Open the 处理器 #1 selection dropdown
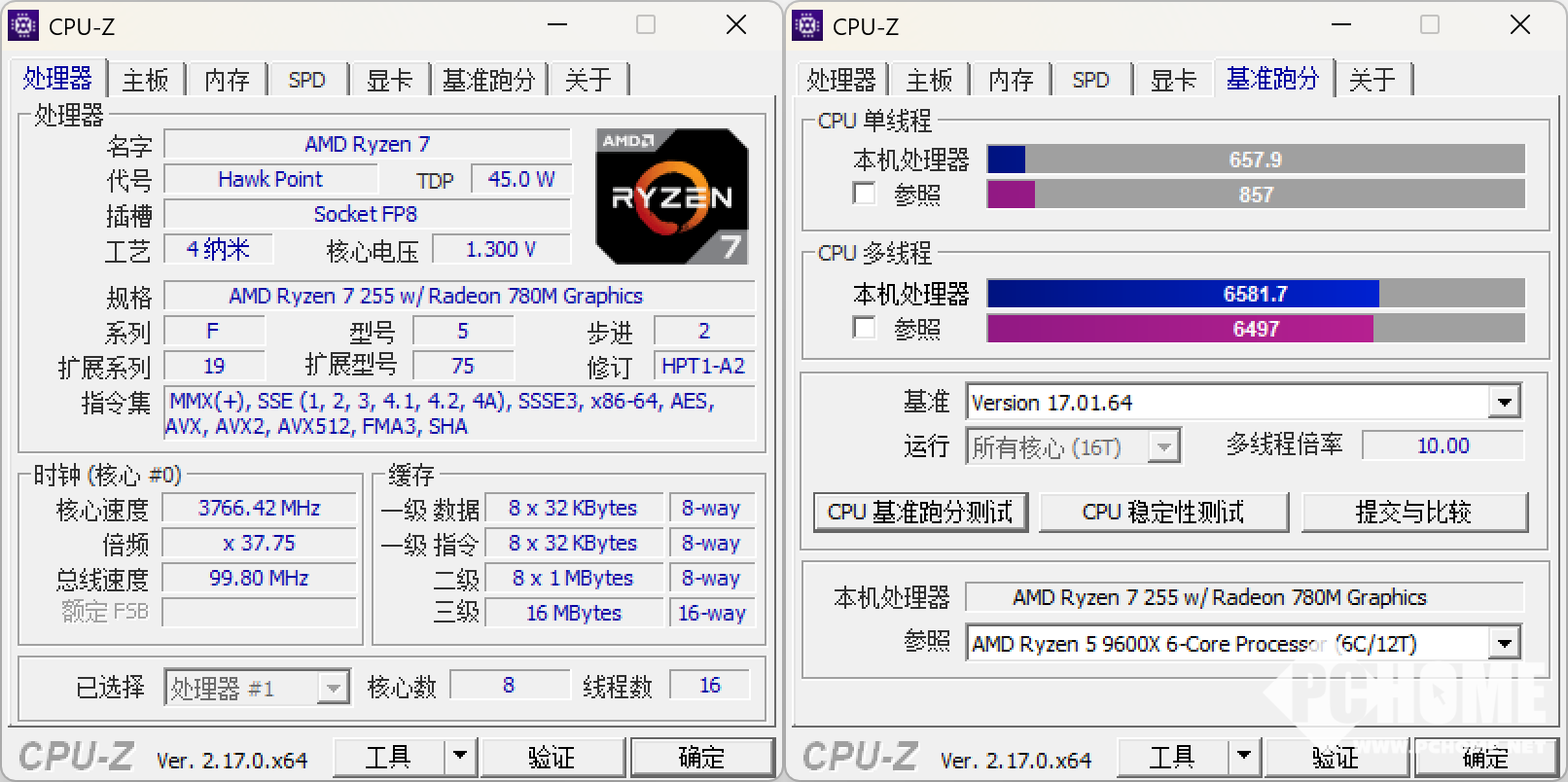1568x782 pixels. pyautogui.click(x=333, y=689)
